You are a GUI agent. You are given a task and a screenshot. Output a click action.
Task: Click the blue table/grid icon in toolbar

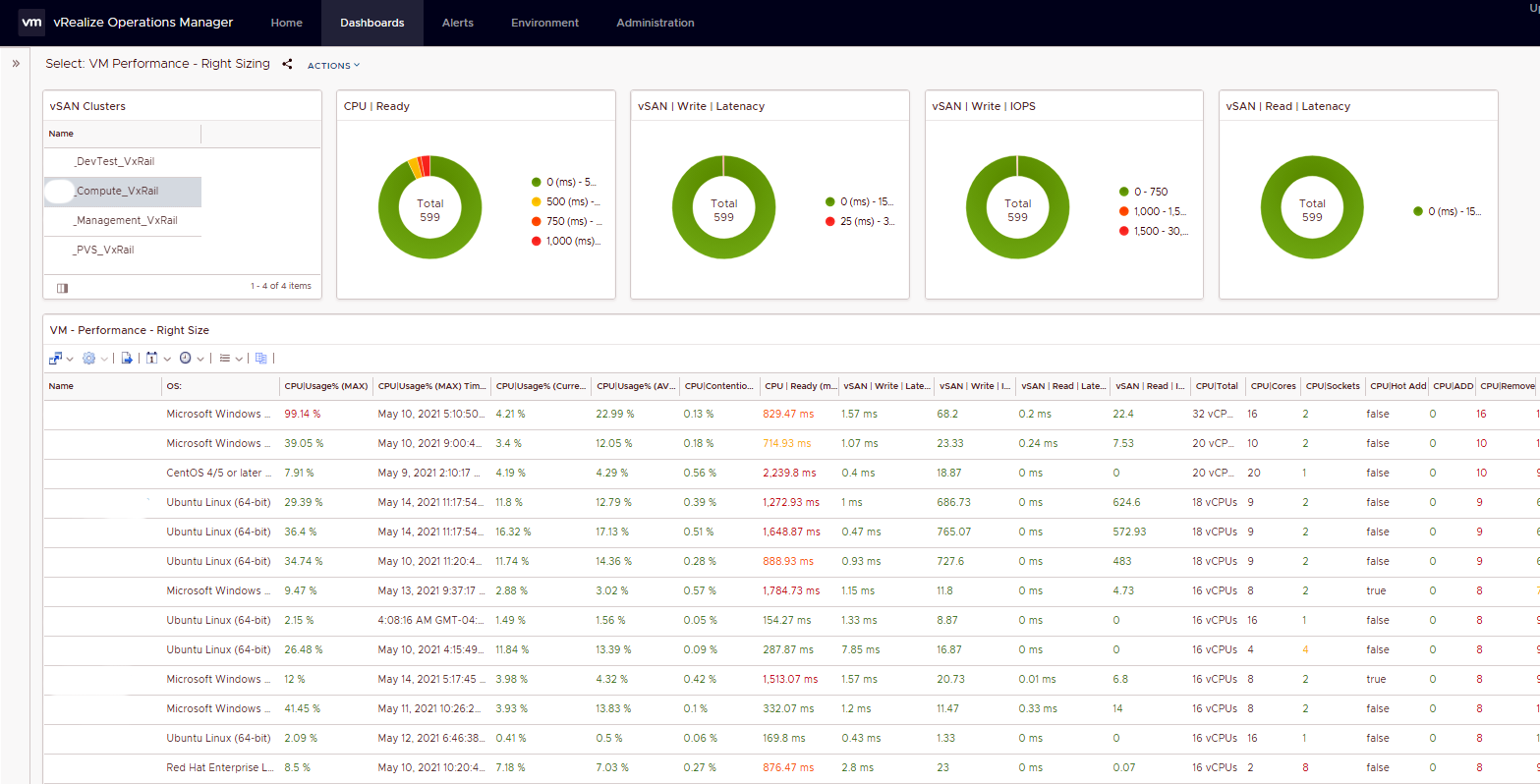coord(261,359)
